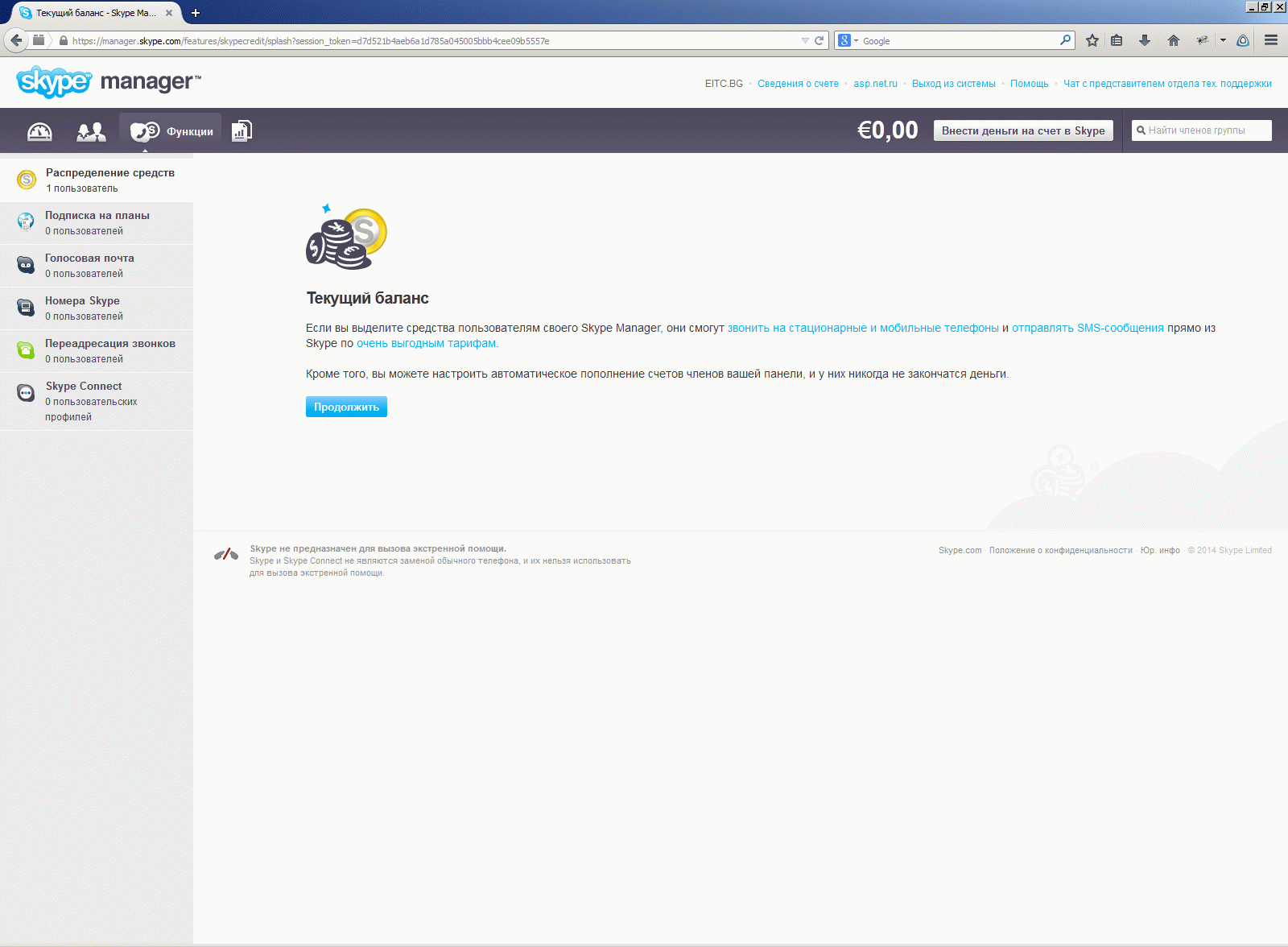The width and height of the screenshot is (1288, 947).
Task: Click the icon beside Подписка на планы
Action: tap(27, 222)
